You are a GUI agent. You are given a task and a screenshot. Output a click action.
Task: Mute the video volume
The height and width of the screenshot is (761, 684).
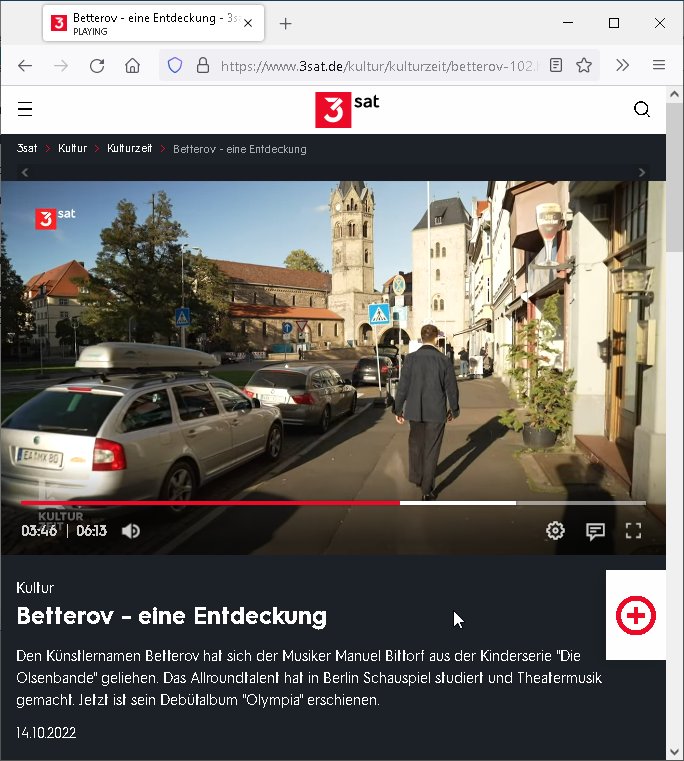[x=130, y=531]
